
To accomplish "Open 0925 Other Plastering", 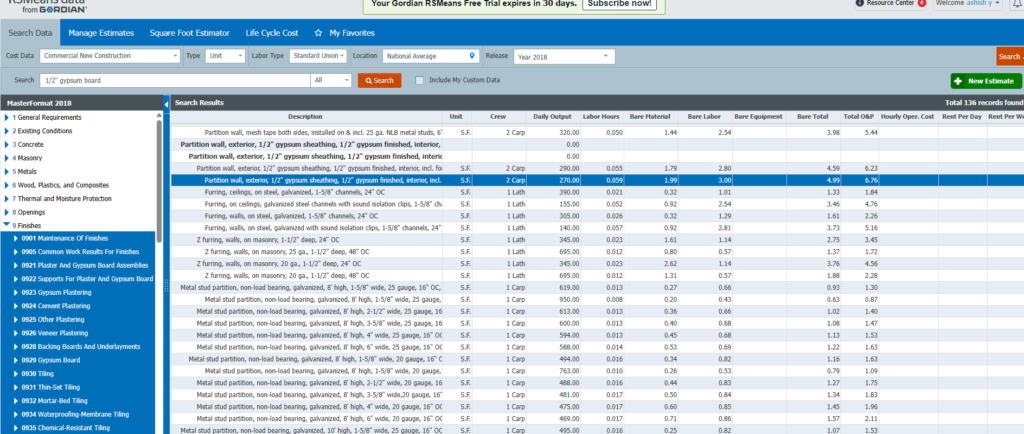I will click(x=53, y=320).
